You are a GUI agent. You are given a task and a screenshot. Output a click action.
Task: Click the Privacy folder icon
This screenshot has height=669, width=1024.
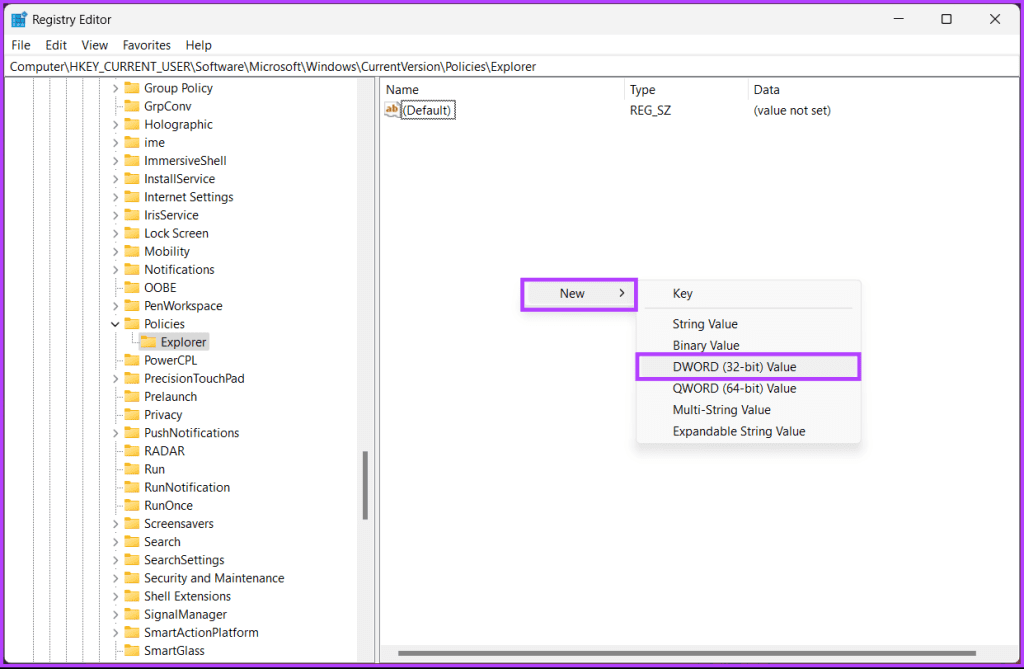click(x=134, y=414)
